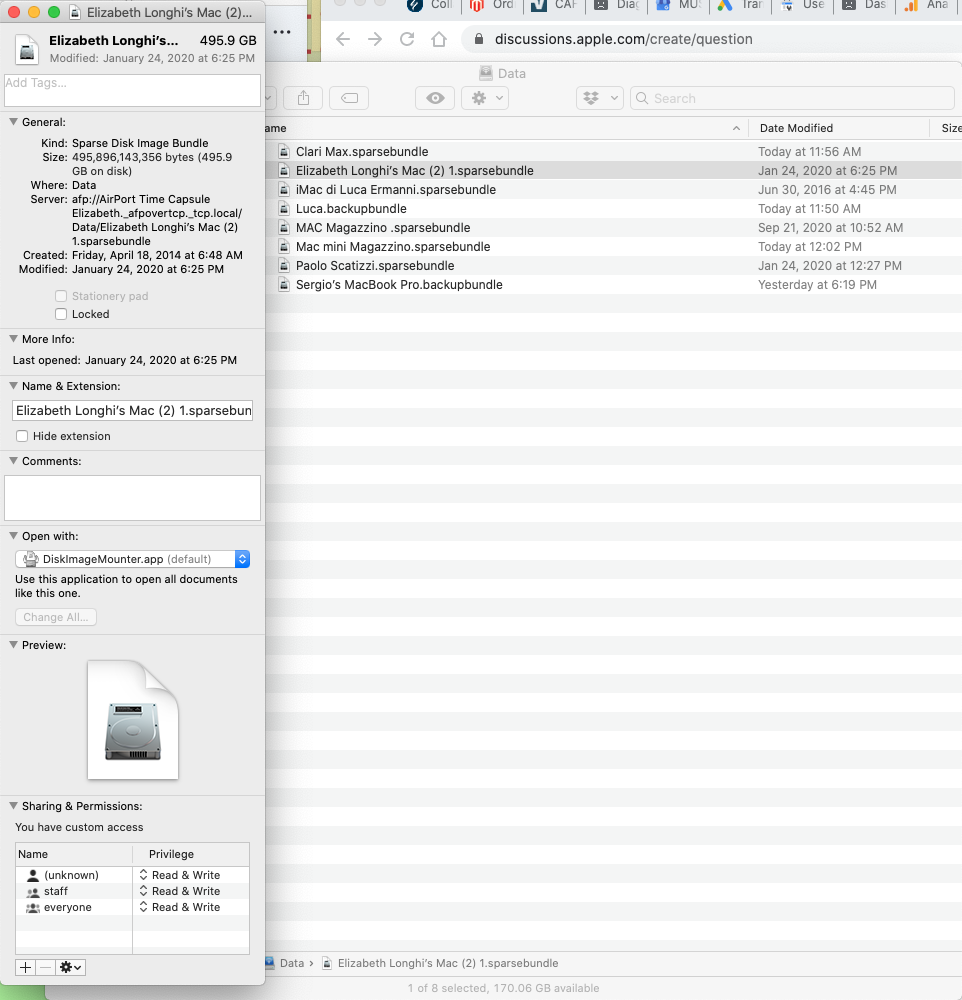
Task: Click the Sort by Size column header
Action: [951, 128]
